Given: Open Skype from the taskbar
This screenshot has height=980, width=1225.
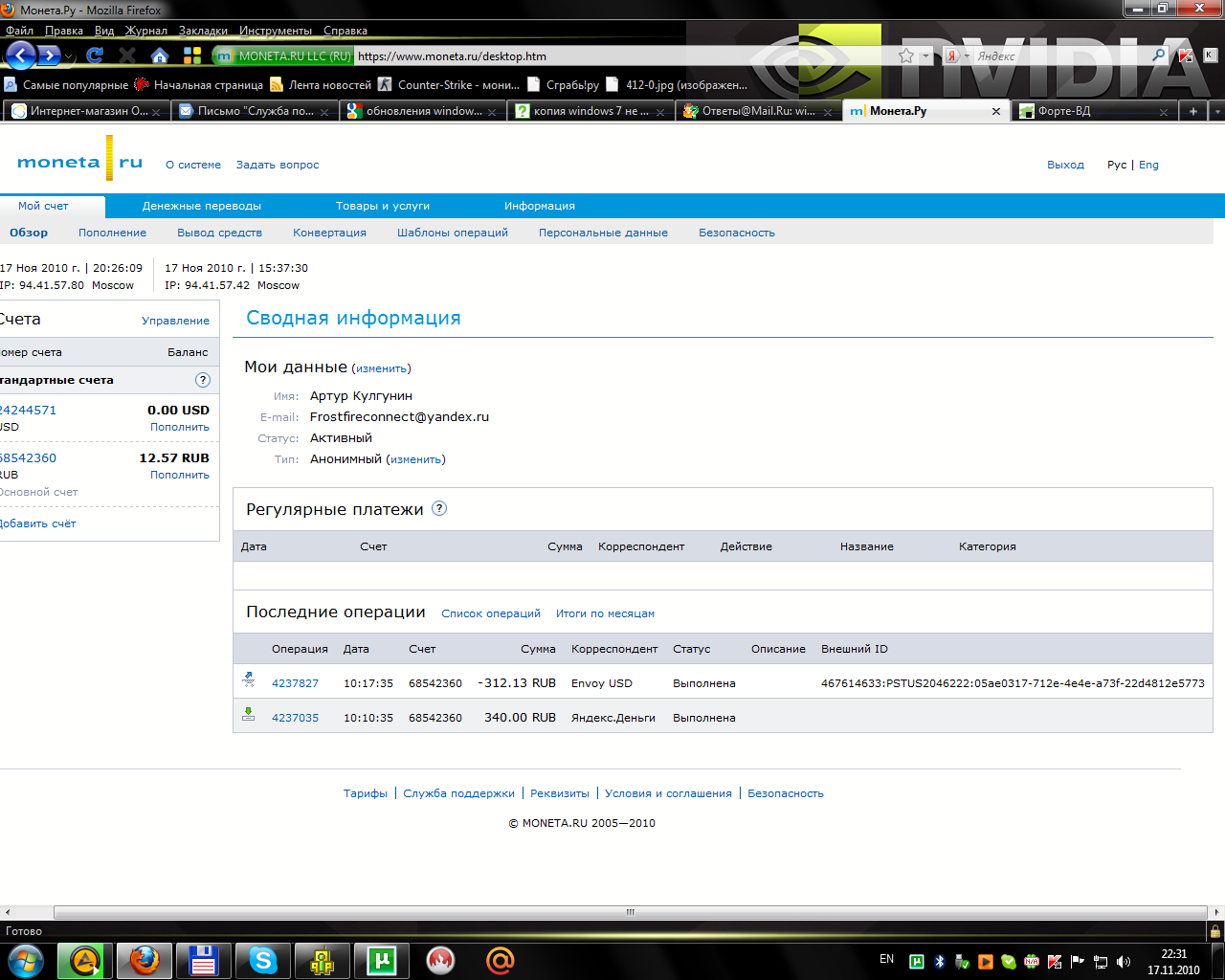Looking at the screenshot, I should tap(262, 960).
